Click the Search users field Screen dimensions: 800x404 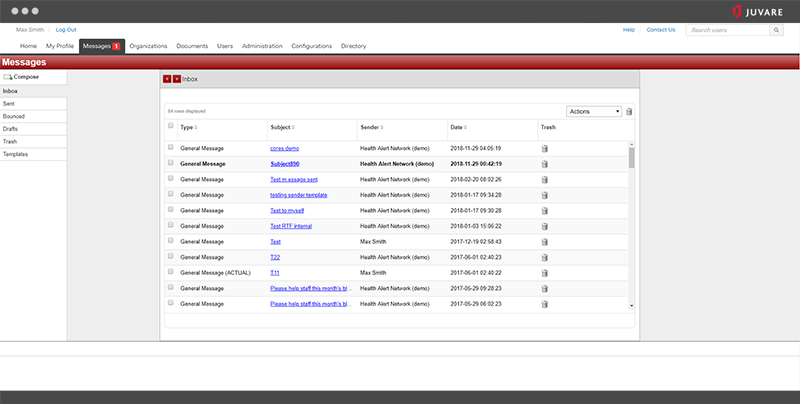click(728, 30)
